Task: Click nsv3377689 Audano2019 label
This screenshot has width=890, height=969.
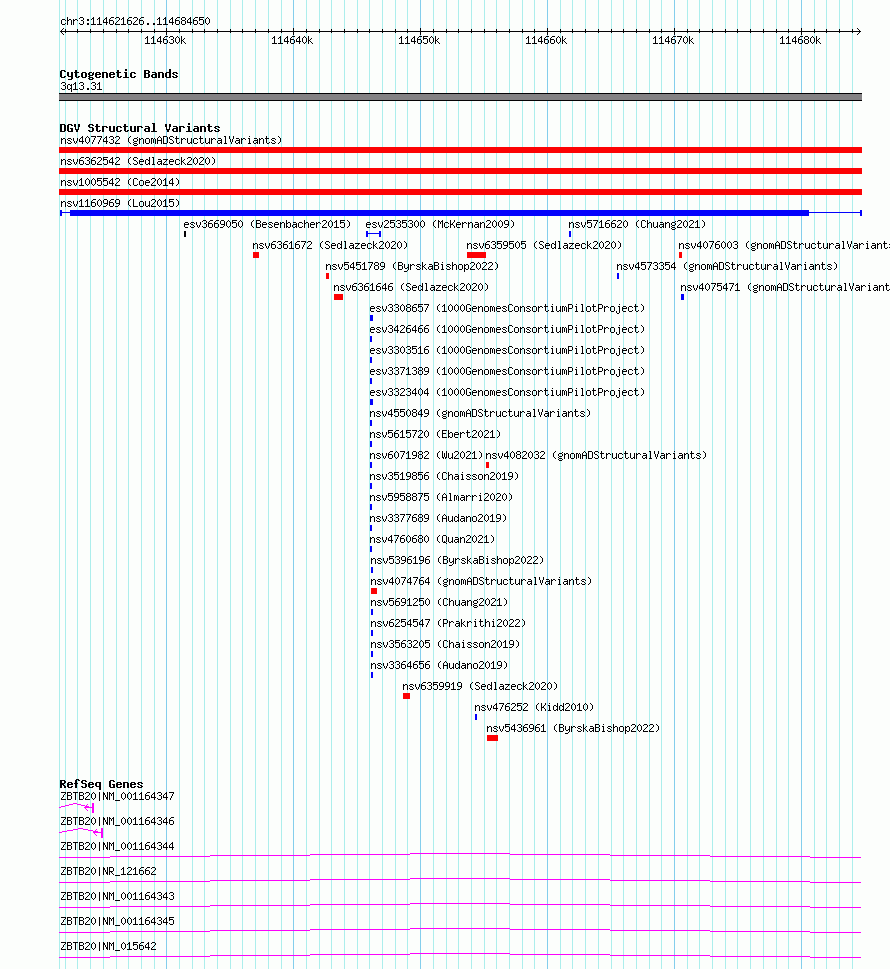Action: [x=438, y=518]
